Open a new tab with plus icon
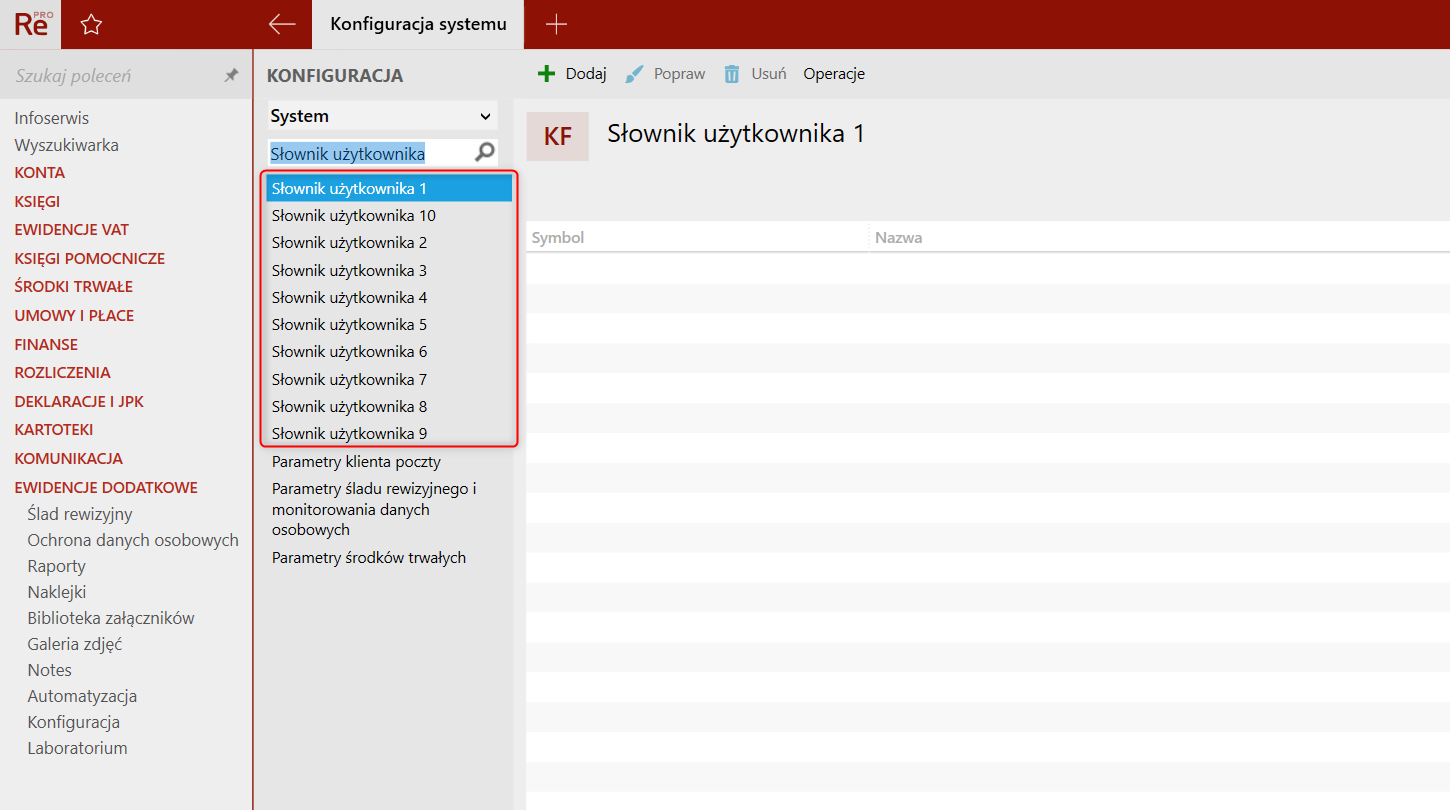 (556, 25)
